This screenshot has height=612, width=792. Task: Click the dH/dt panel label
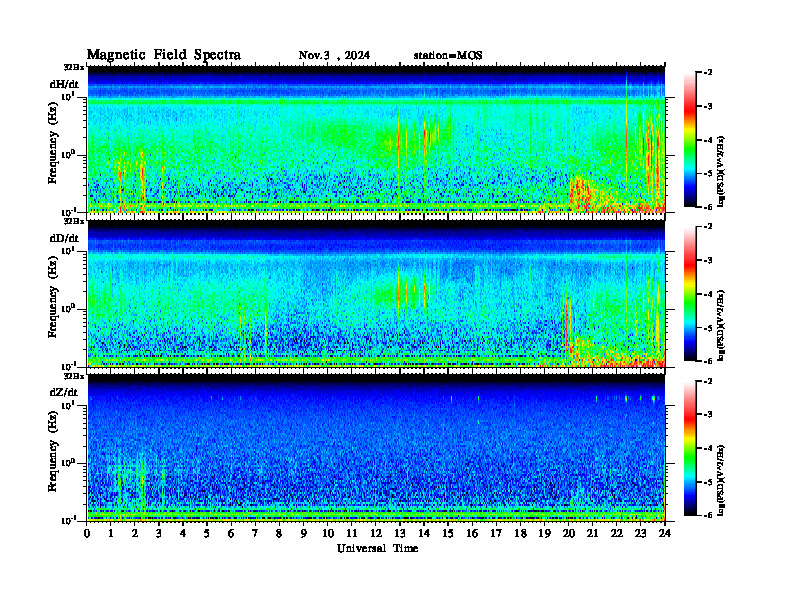pyautogui.click(x=64, y=85)
